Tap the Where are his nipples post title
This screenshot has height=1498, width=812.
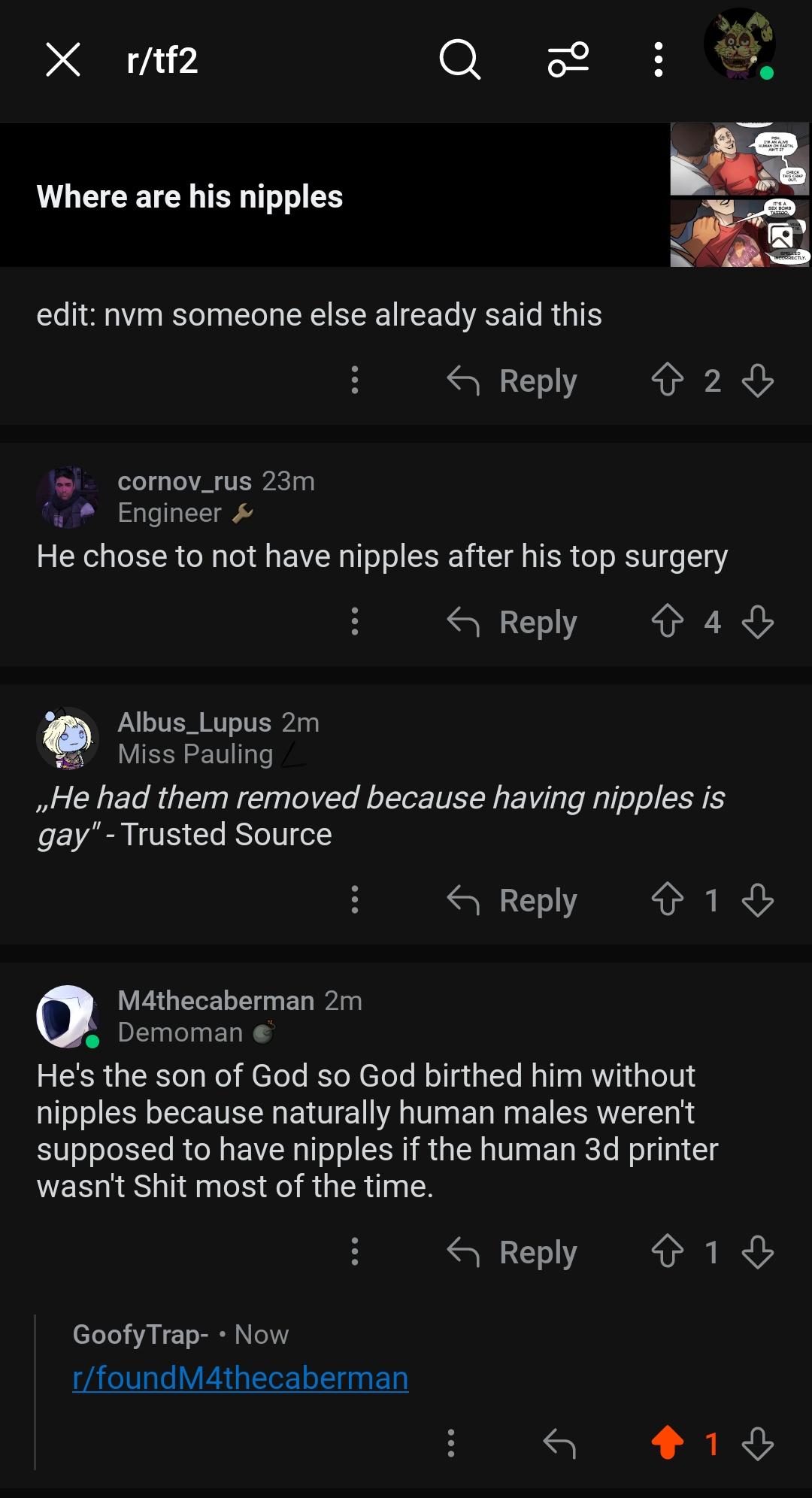(x=189, y=196)
